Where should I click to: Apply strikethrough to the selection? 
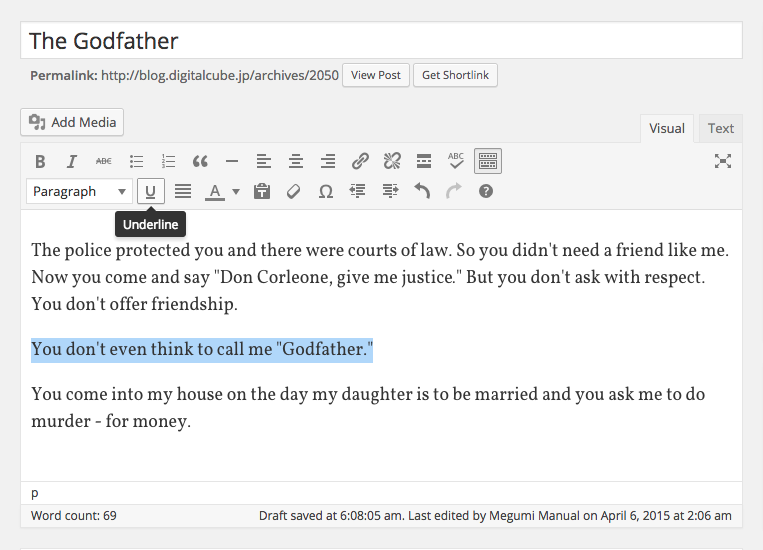(x=104, y=161)
